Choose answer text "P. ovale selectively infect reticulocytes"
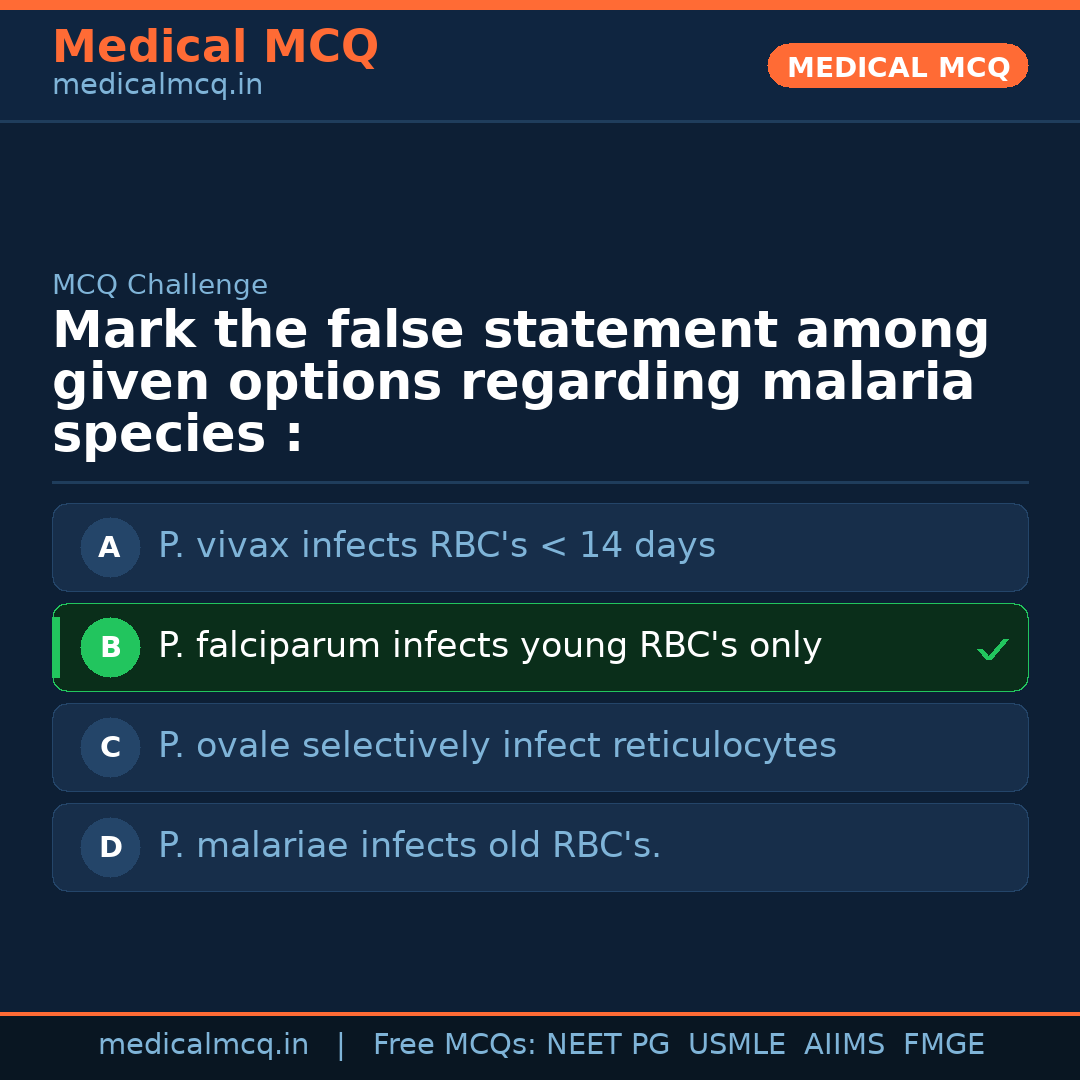Image resolution: width=1080 pixels, height=1080 pixels. (497, 746)
